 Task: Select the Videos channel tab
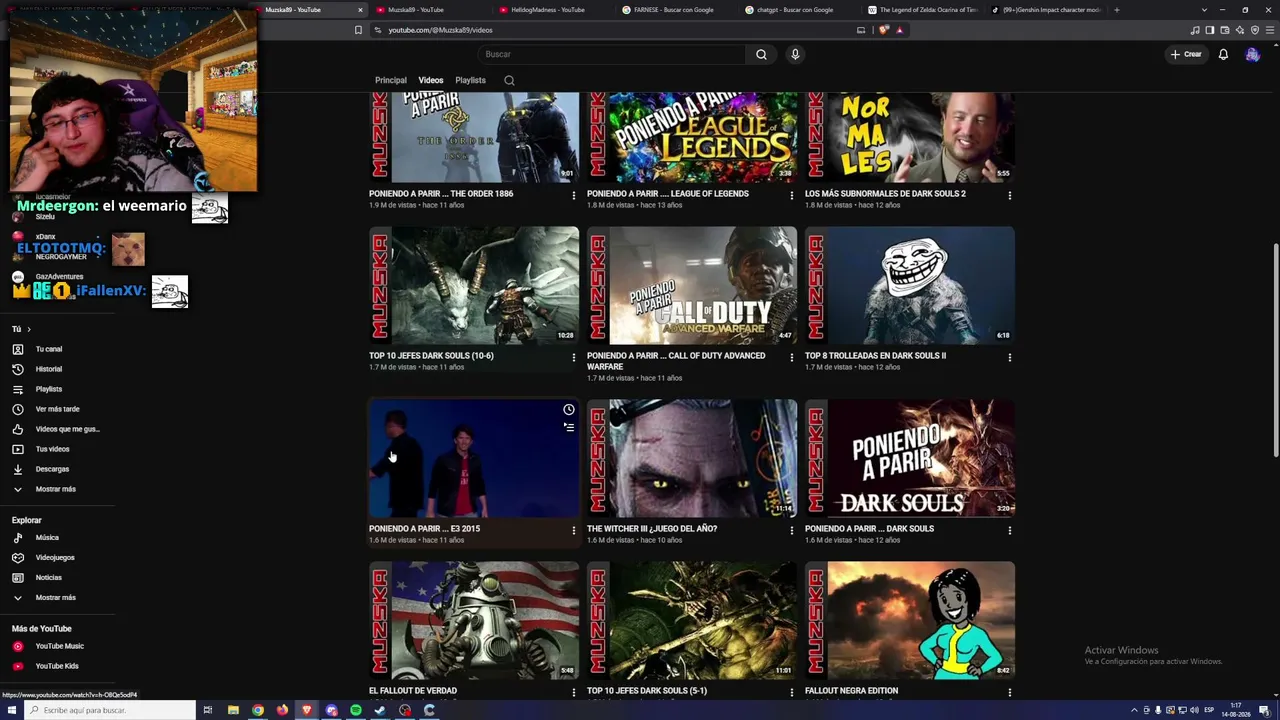point(431,80)
